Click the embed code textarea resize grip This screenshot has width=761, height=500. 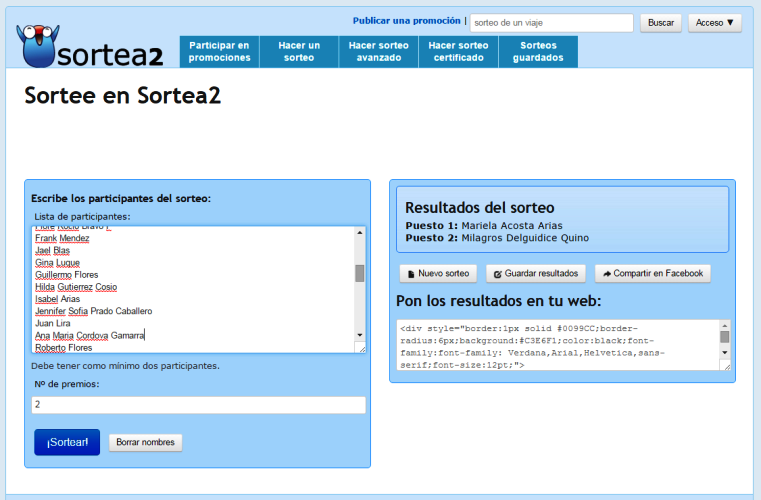726,366
